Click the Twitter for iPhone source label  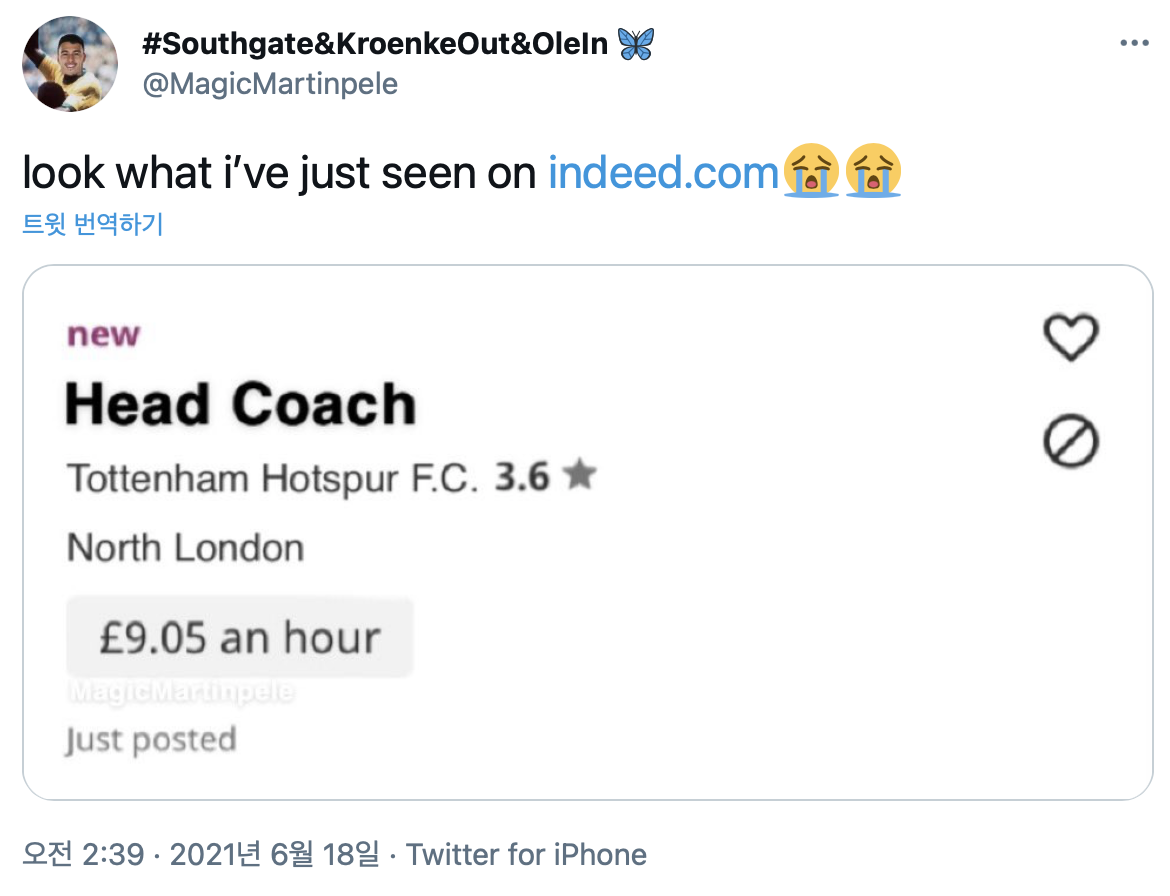pos(526,855)
